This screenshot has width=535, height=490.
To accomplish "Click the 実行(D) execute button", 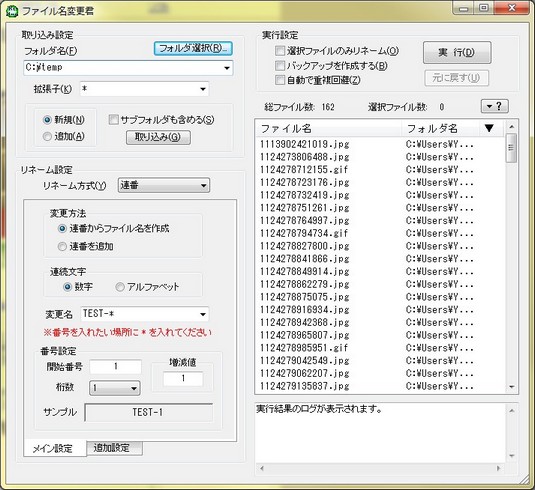I will pos(457,52).
